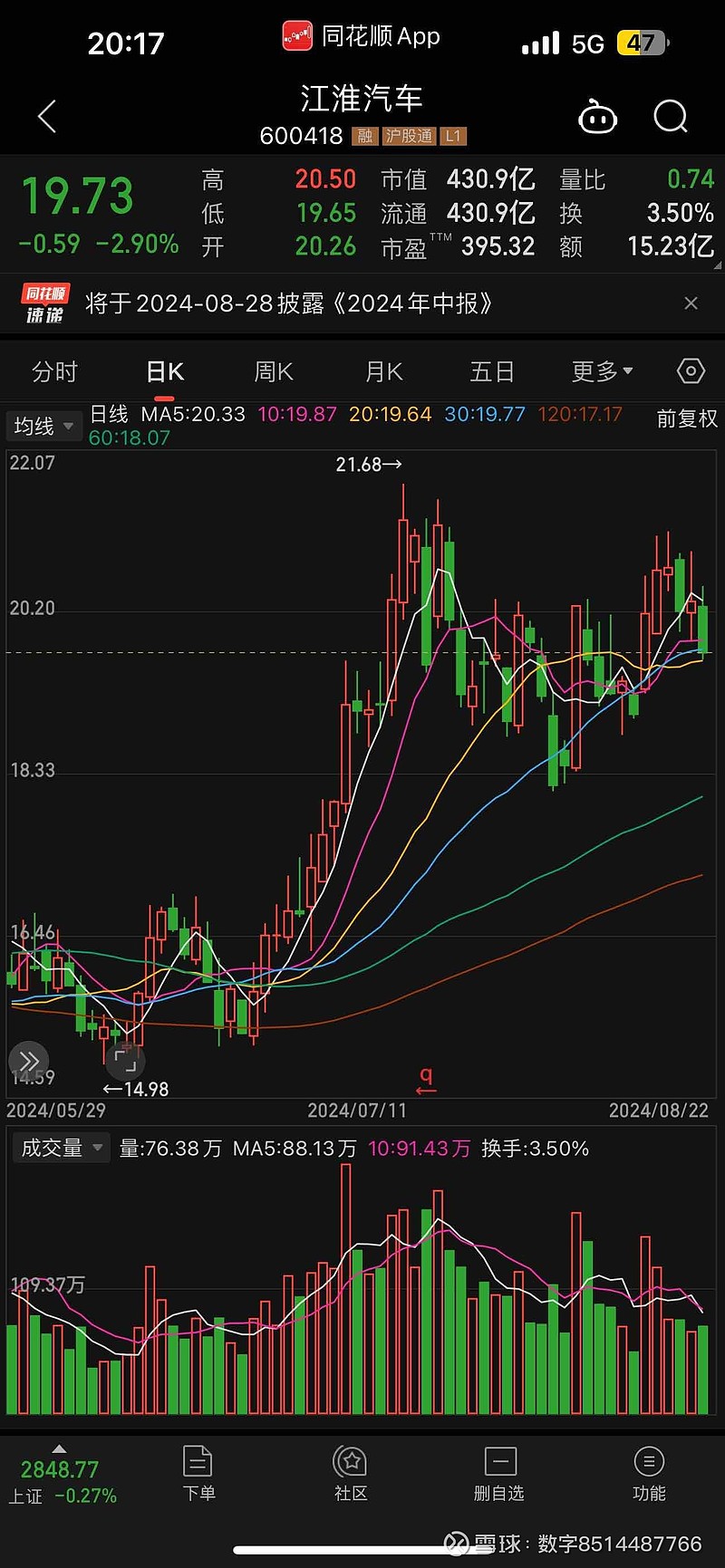Tap the 2024/07/11 date label
The height and width of the screenshot is (1568, 725).
coord(357,1111)
